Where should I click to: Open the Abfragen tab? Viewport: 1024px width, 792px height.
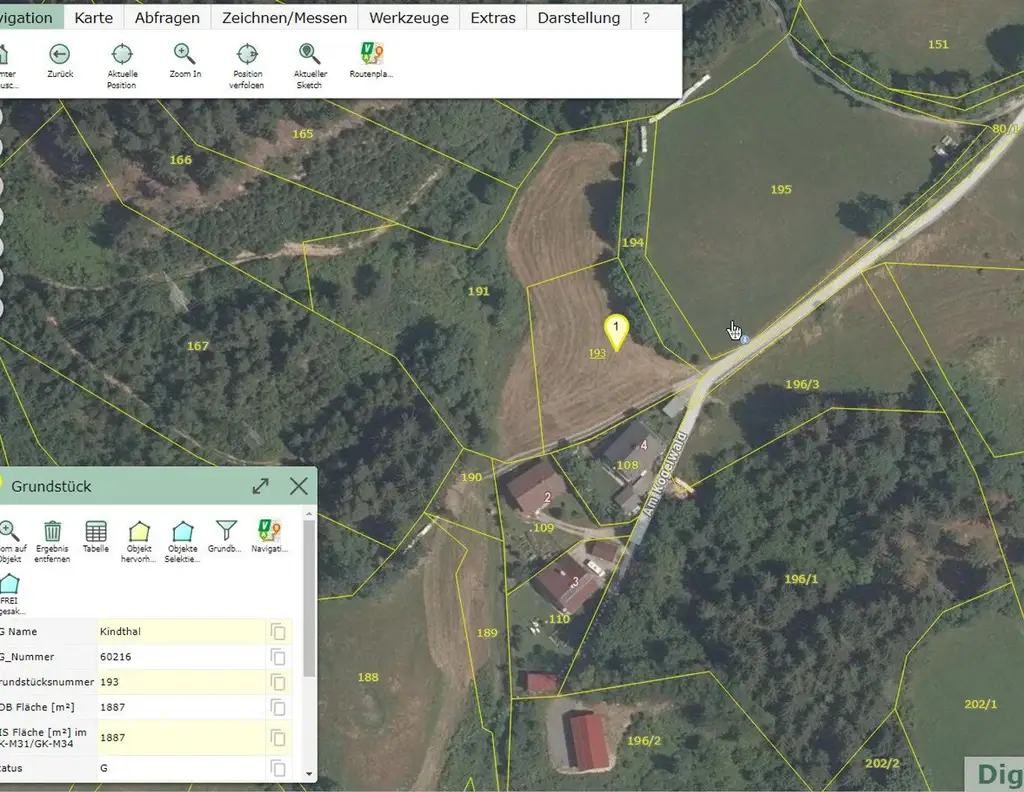[167, 18]
